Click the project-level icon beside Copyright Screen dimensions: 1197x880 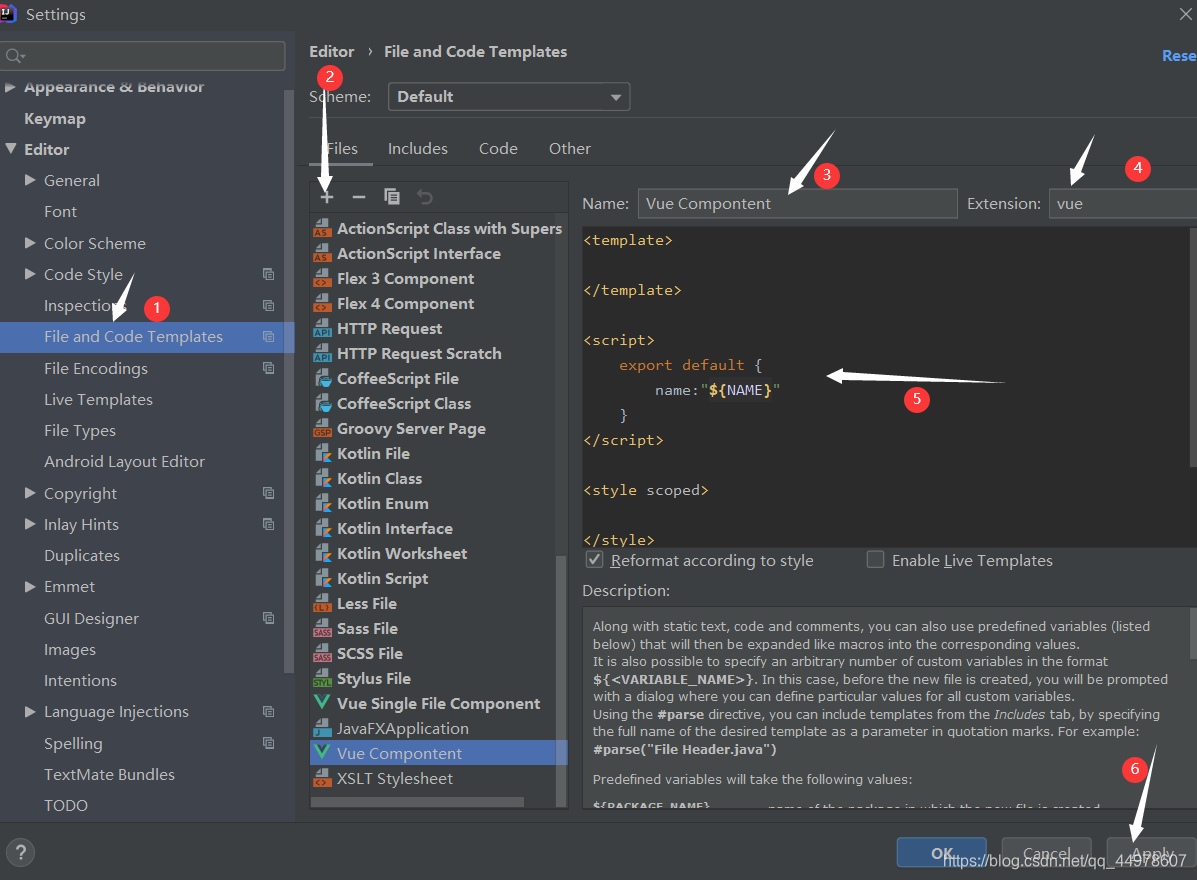[269, 493]
